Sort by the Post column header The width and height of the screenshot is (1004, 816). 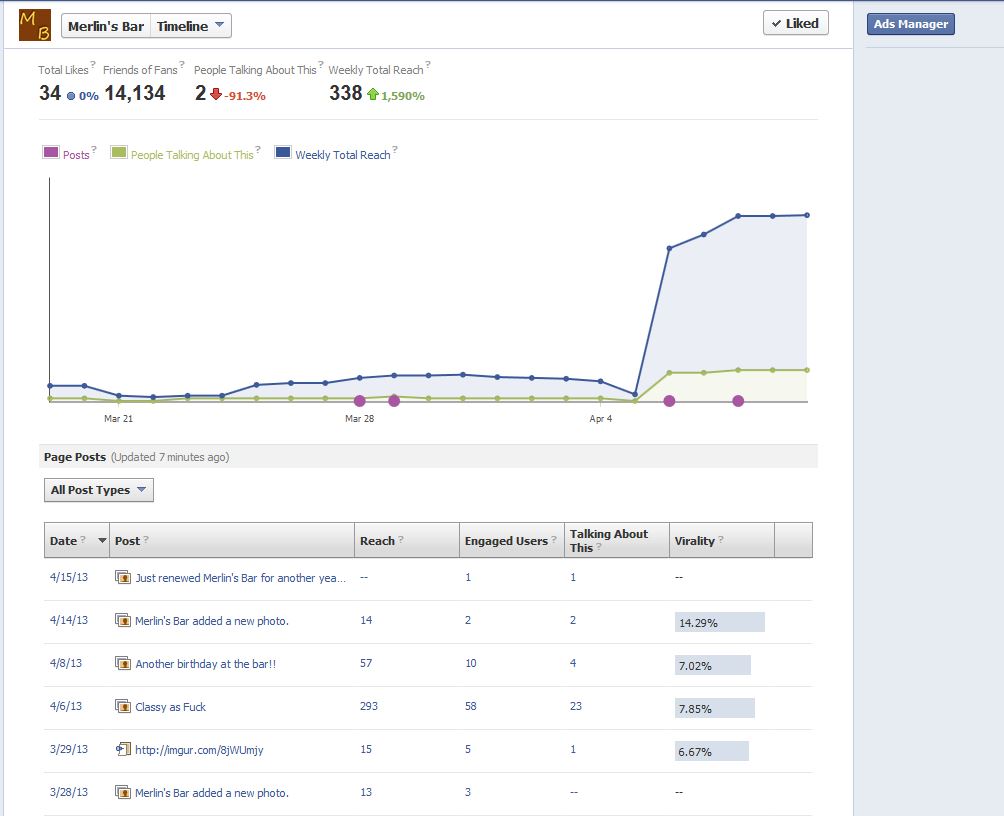(232, 540)
